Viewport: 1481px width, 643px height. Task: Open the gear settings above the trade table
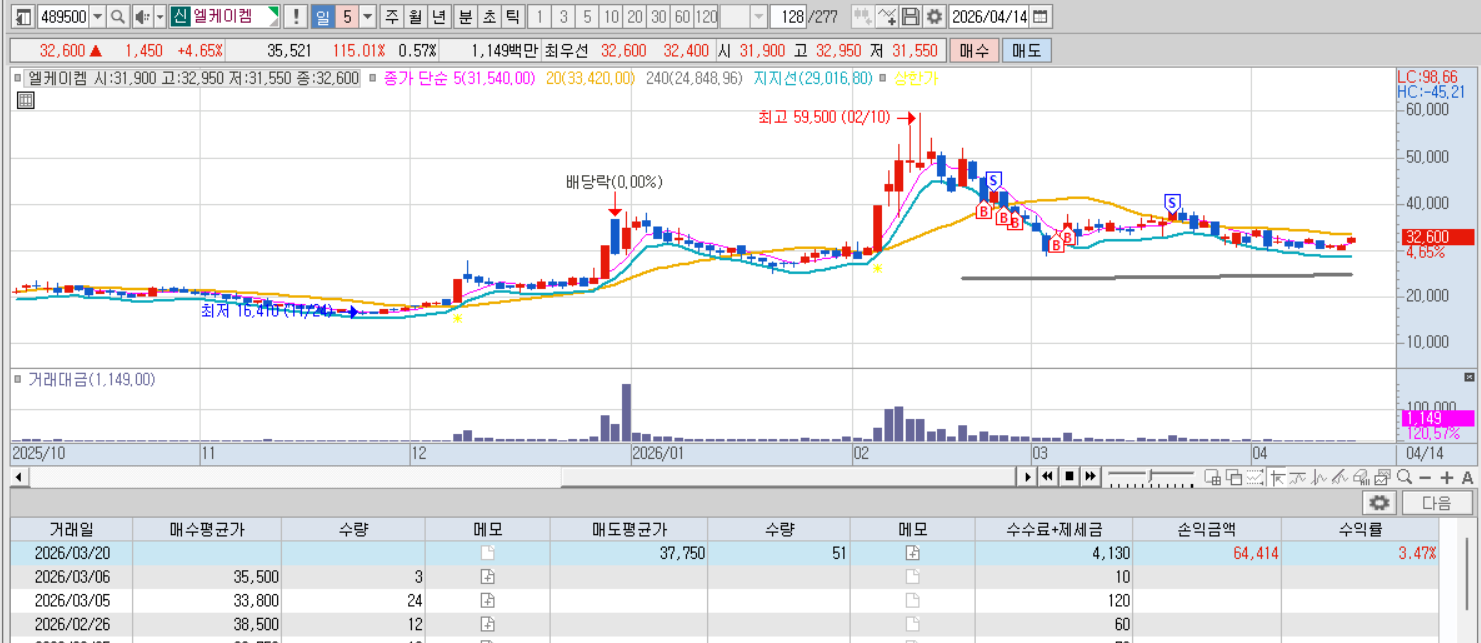[x=1380, y=503]
